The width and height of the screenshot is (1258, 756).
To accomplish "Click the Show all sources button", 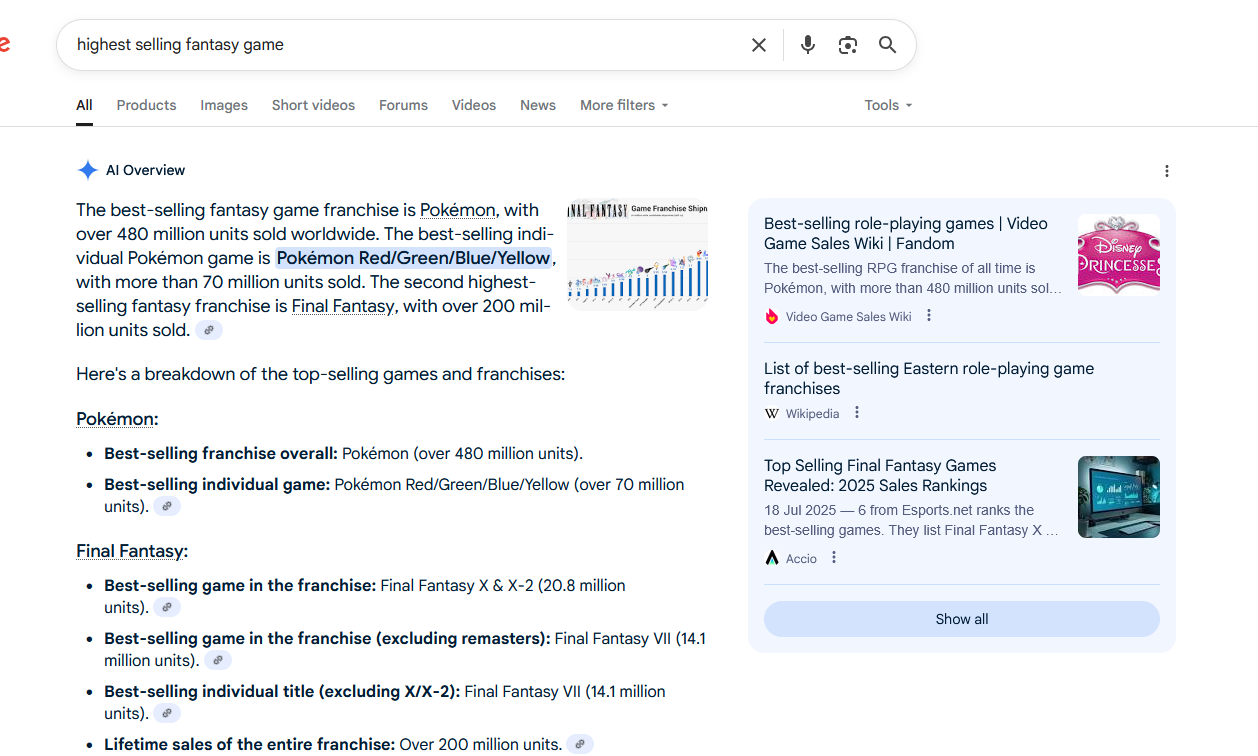I will (x=962, y=619).
